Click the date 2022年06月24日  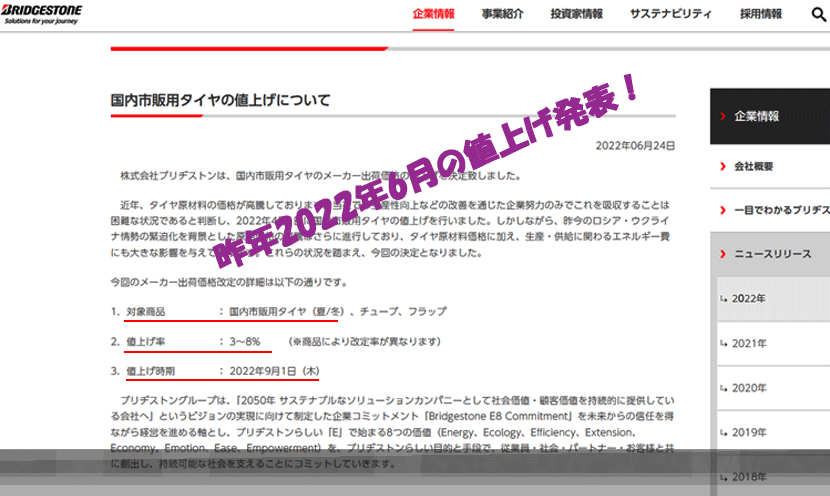[635, 146]
